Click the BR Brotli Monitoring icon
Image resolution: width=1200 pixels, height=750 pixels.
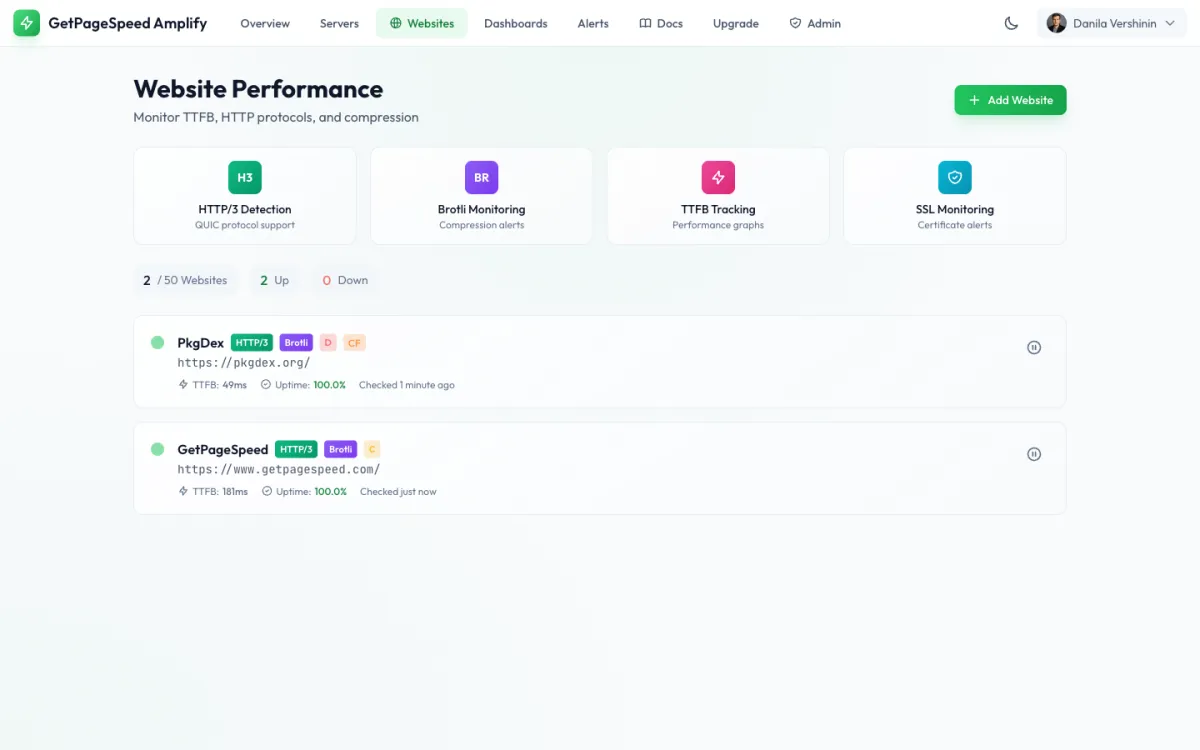coord(481,177)
